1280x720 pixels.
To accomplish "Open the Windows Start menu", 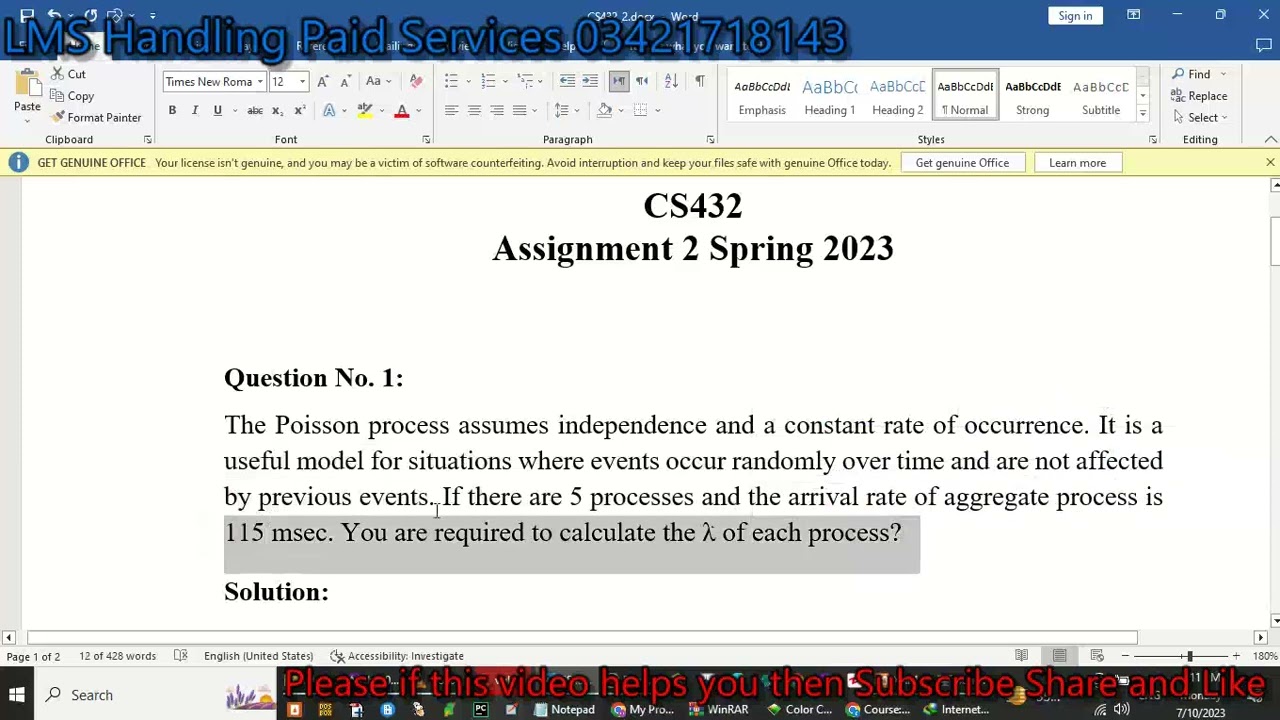I will (x=17, y=695).
